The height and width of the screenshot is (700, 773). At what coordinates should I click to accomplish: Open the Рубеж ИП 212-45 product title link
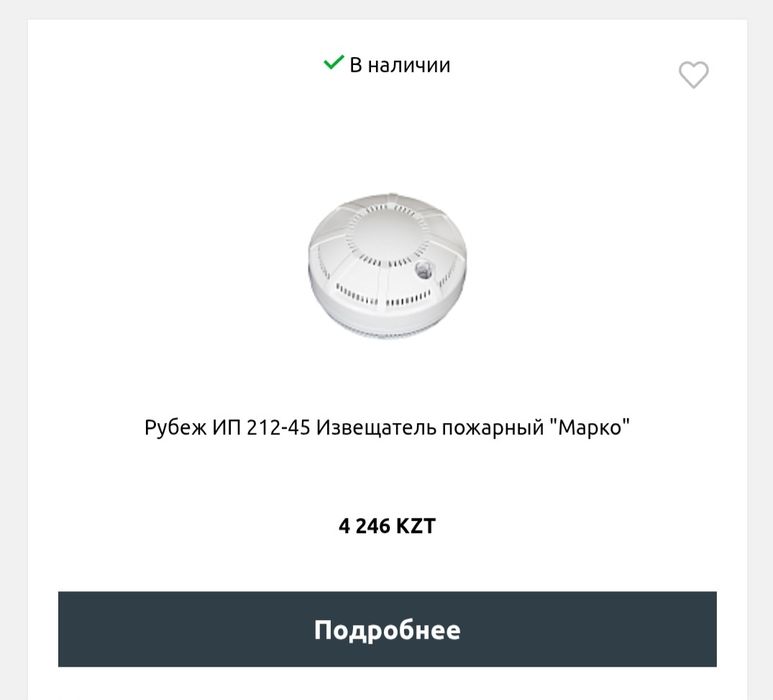point(387,428)
